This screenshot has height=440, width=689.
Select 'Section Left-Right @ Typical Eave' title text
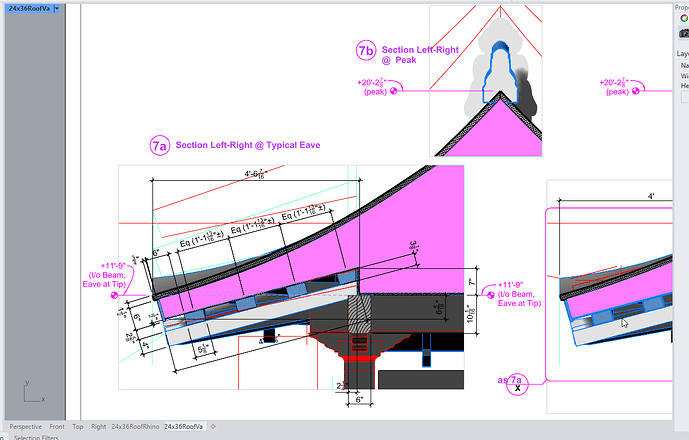pyautogui.click(x=248, y=145)
